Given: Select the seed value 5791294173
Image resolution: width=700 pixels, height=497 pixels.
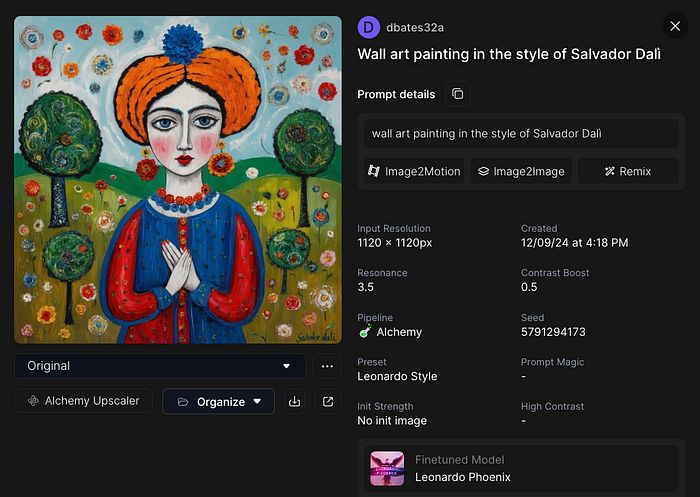Looking at the screenshot, I should [x=553, y=332].
